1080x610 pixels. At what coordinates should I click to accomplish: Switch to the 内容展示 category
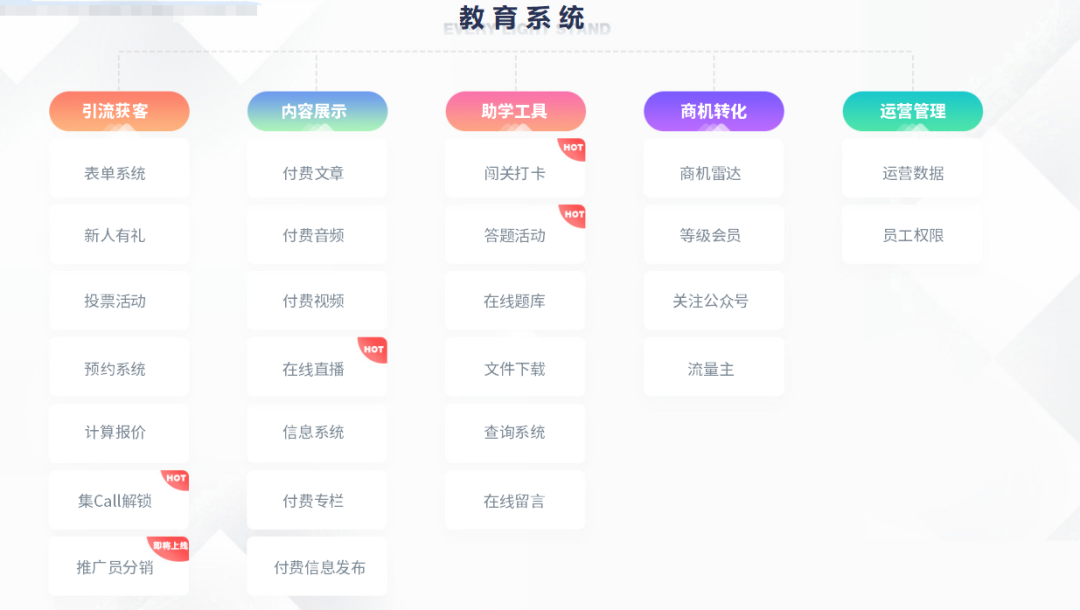pyautogui.click(x=317, y=111)
